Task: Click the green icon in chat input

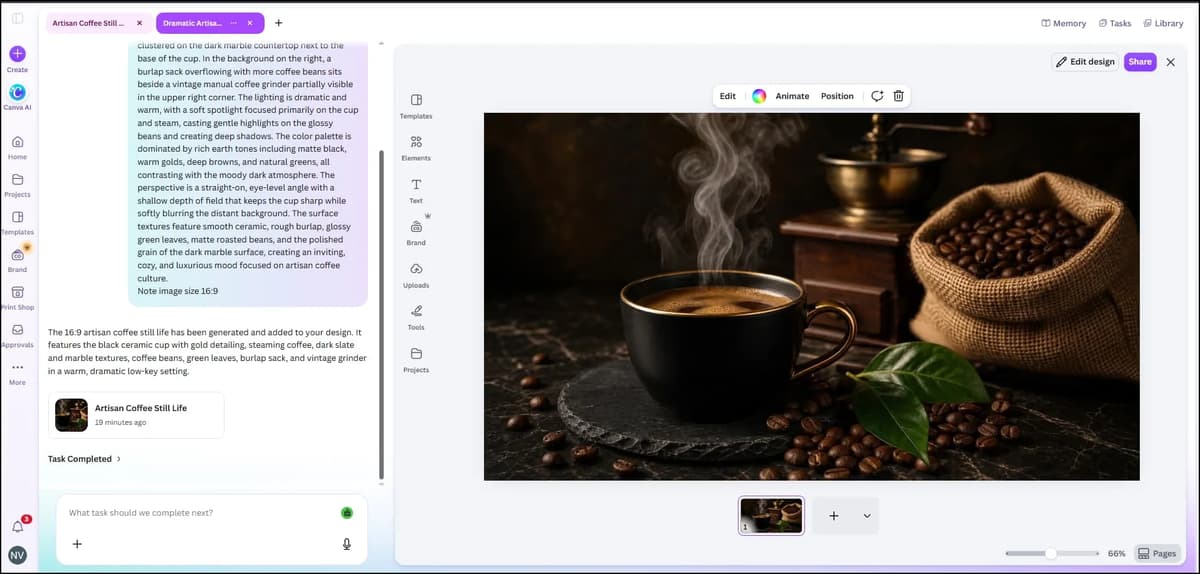Action: [347, 513]
